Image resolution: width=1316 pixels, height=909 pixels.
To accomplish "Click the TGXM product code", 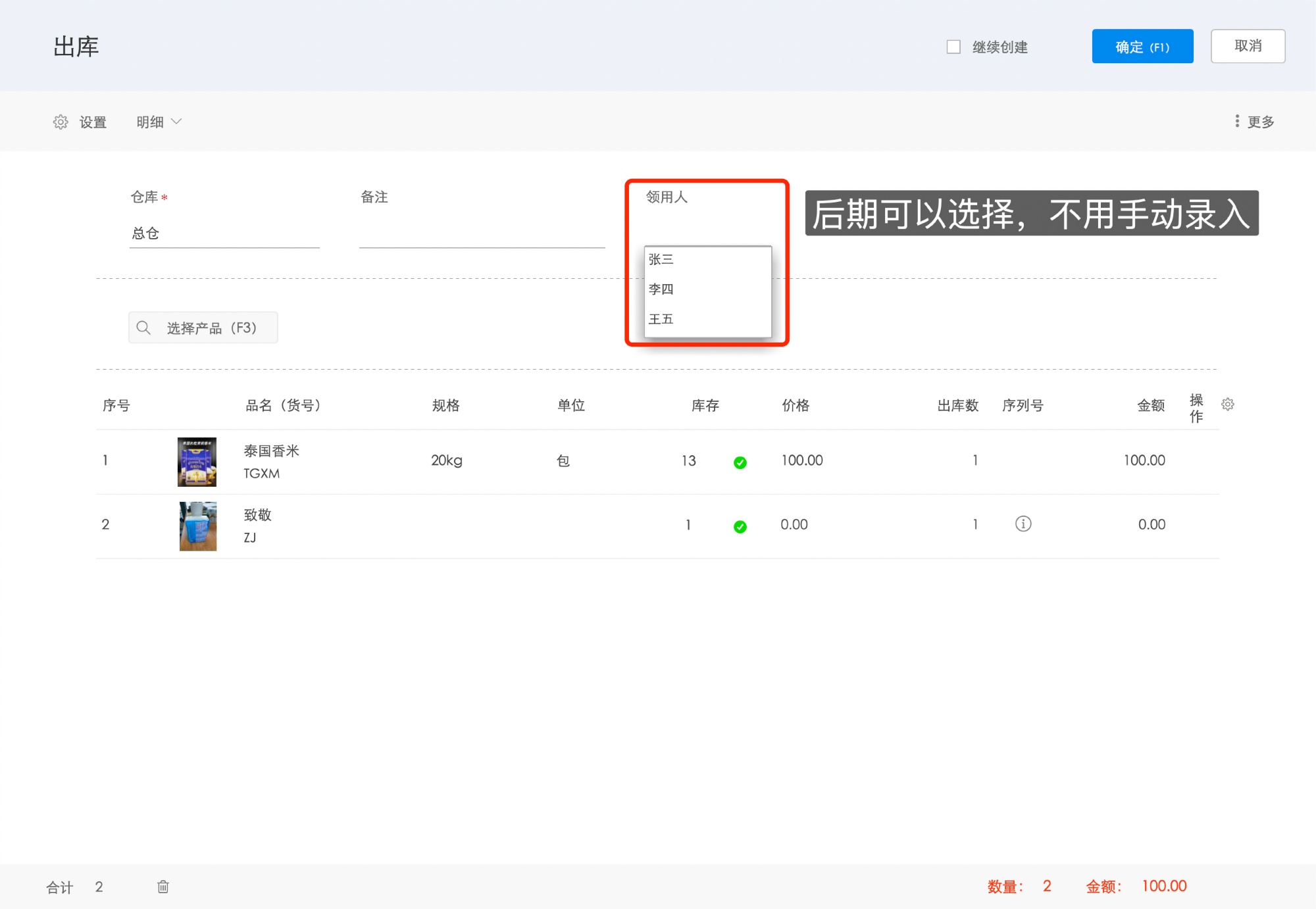I will tap(261, 474).
